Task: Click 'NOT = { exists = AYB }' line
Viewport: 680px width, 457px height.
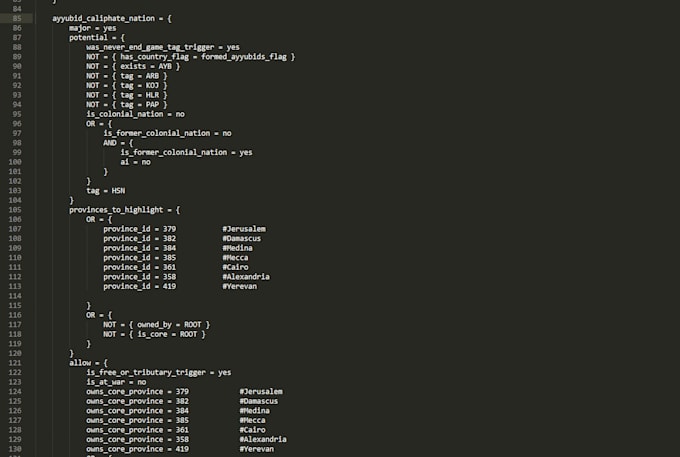Action: point(133,66)
